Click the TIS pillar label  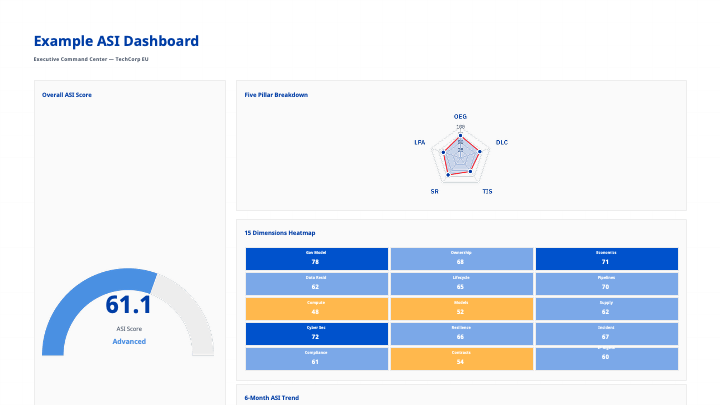pos(487,190)
